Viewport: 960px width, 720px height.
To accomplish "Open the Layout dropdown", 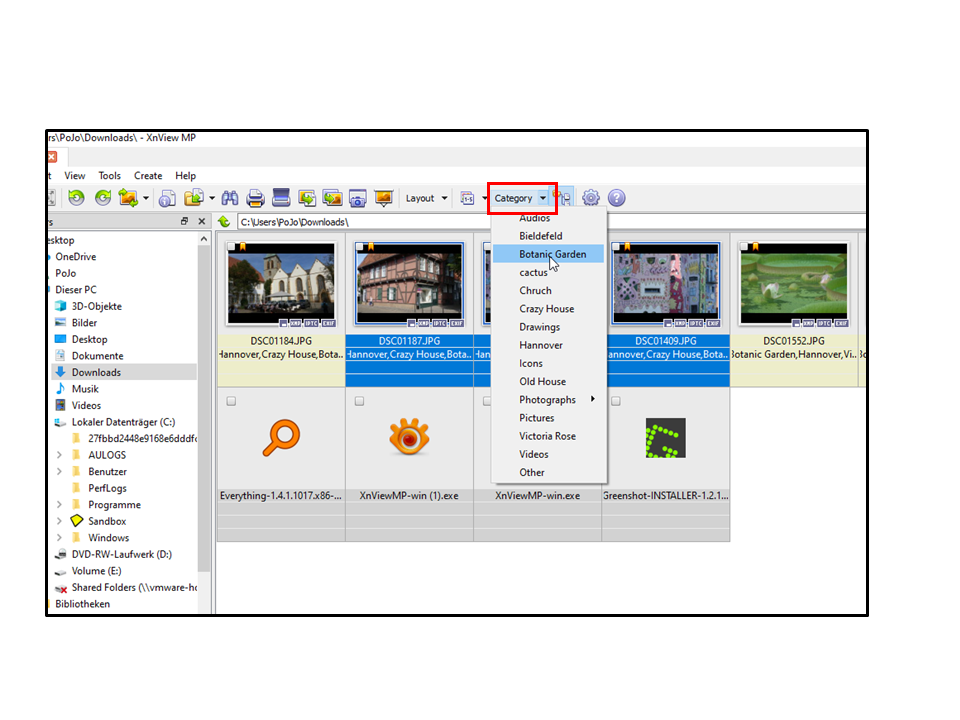I will coord(426,198).
